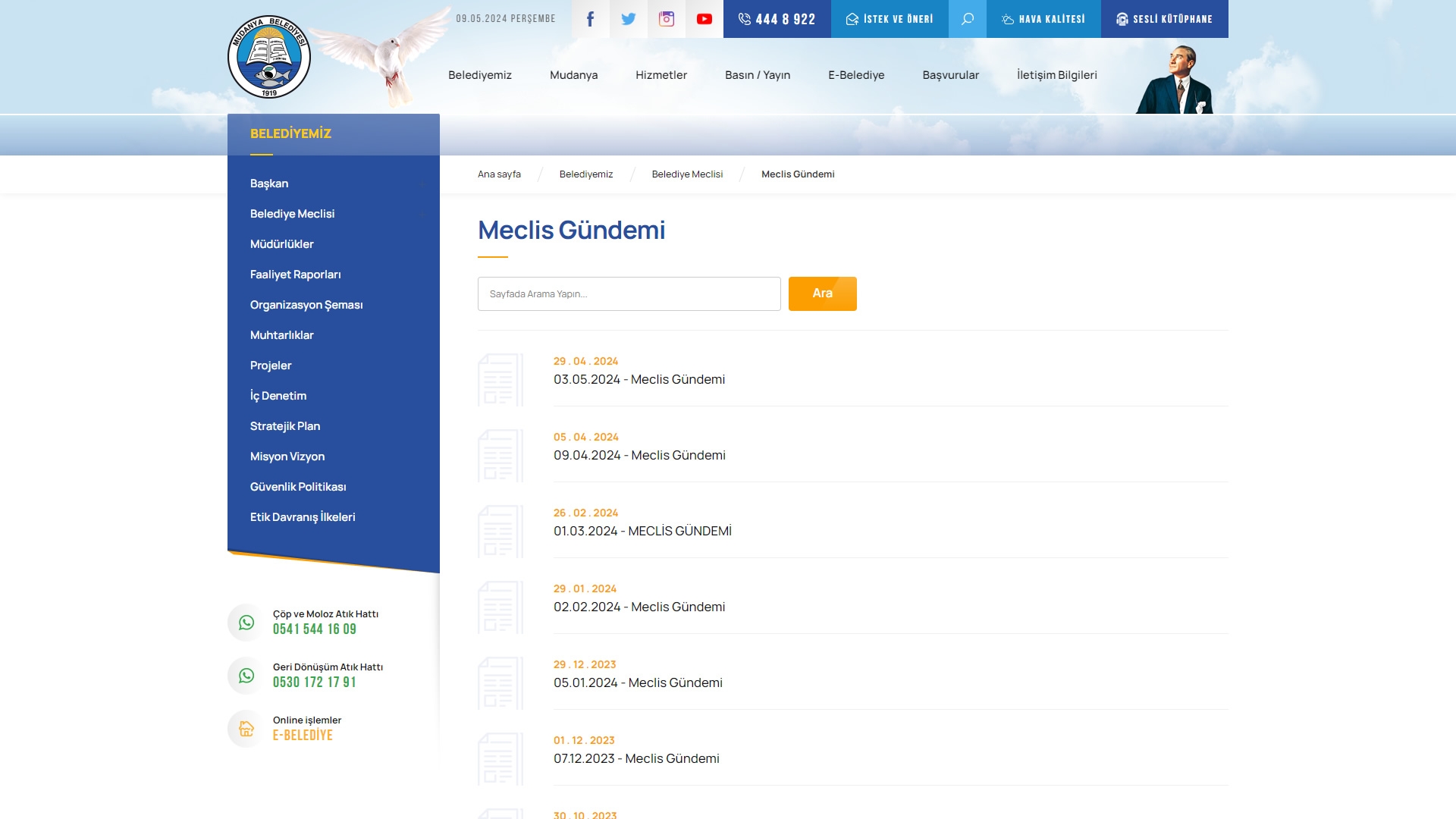Click document icon of 05.01.2024 agenda

[500, 683]
